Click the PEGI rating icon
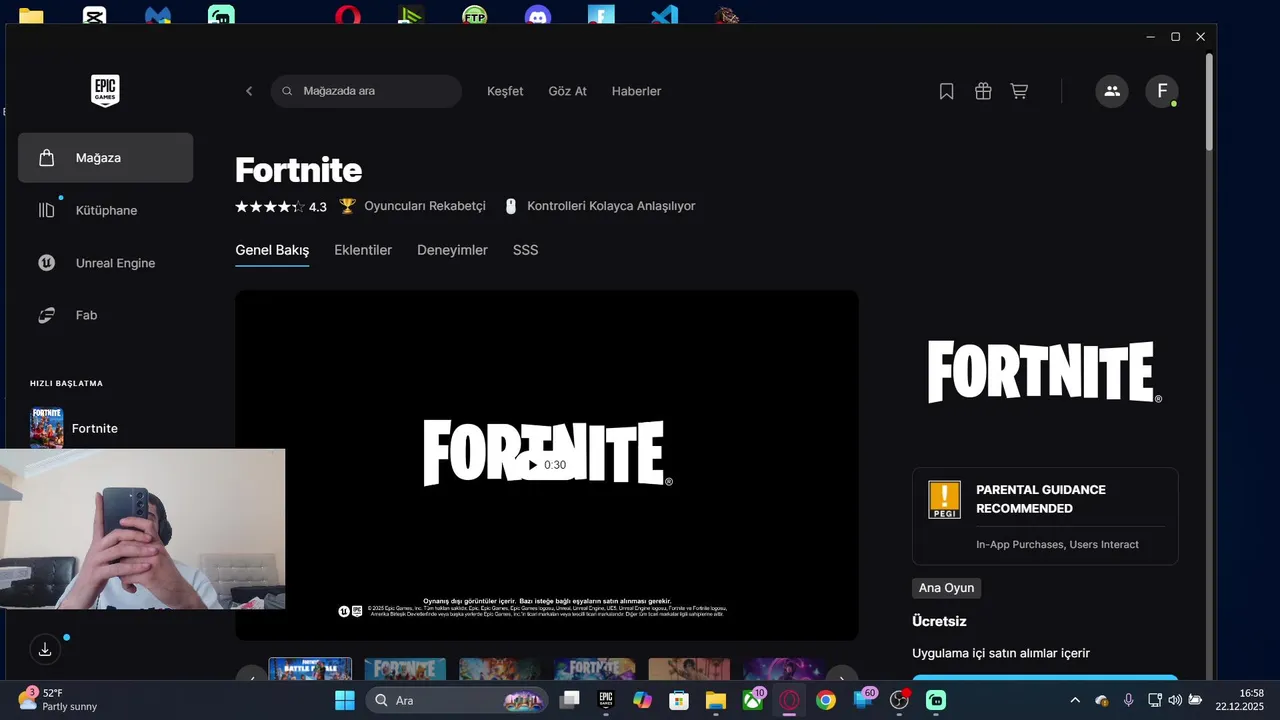 point(944,499)
